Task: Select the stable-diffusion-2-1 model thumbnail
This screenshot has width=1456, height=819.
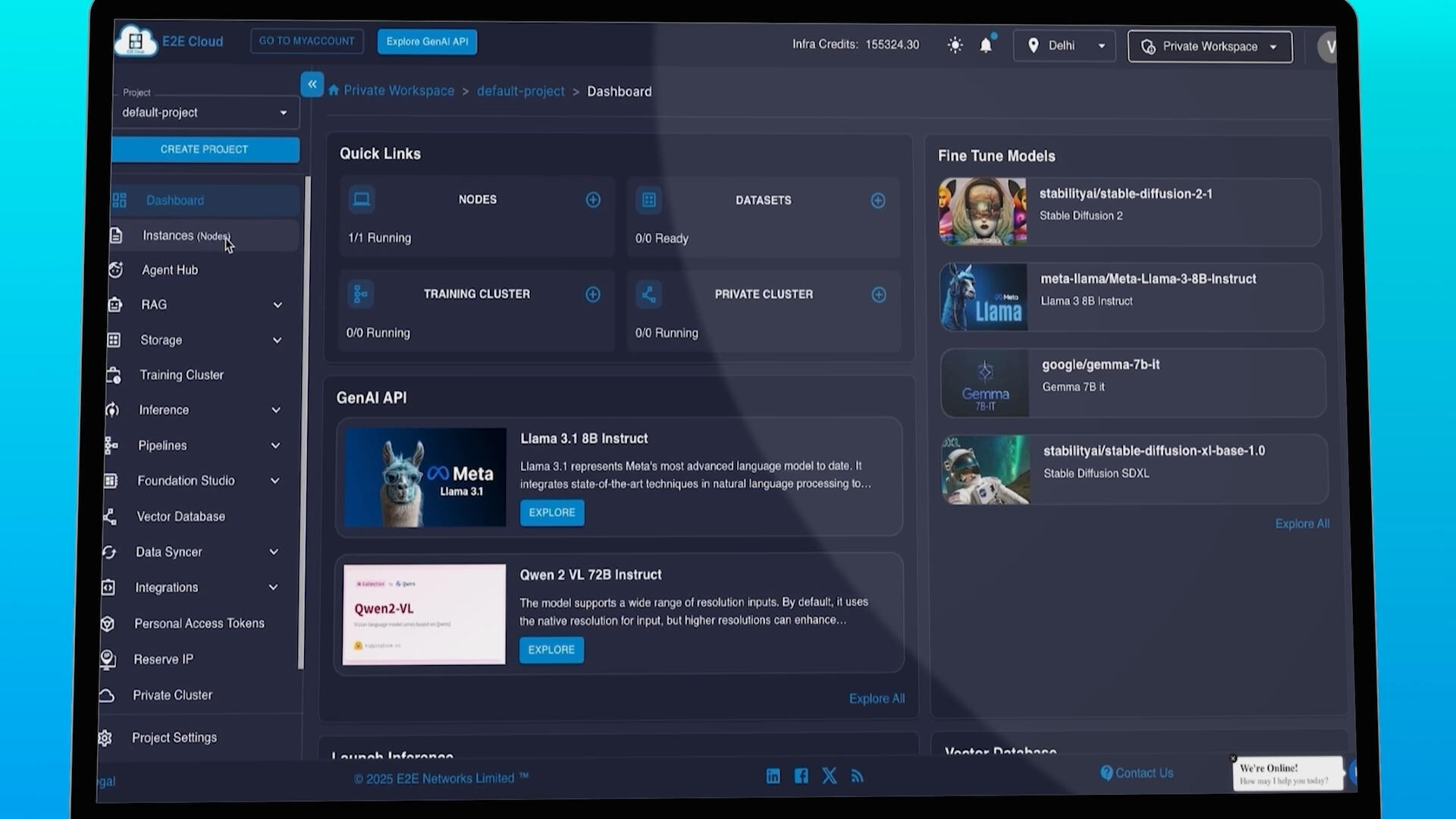Action: click(x=982, y=212)
